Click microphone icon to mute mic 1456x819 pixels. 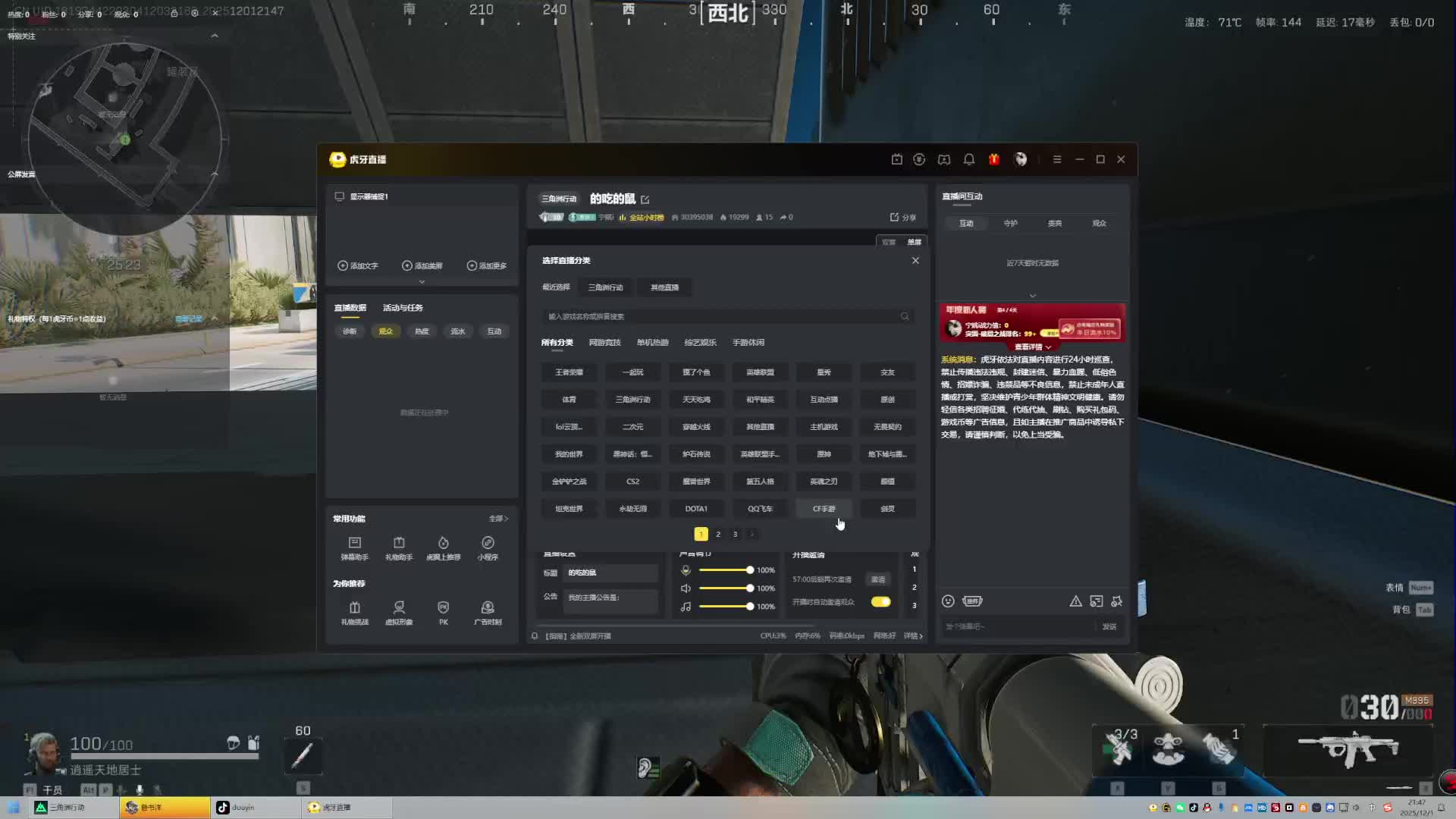point(686,570)
